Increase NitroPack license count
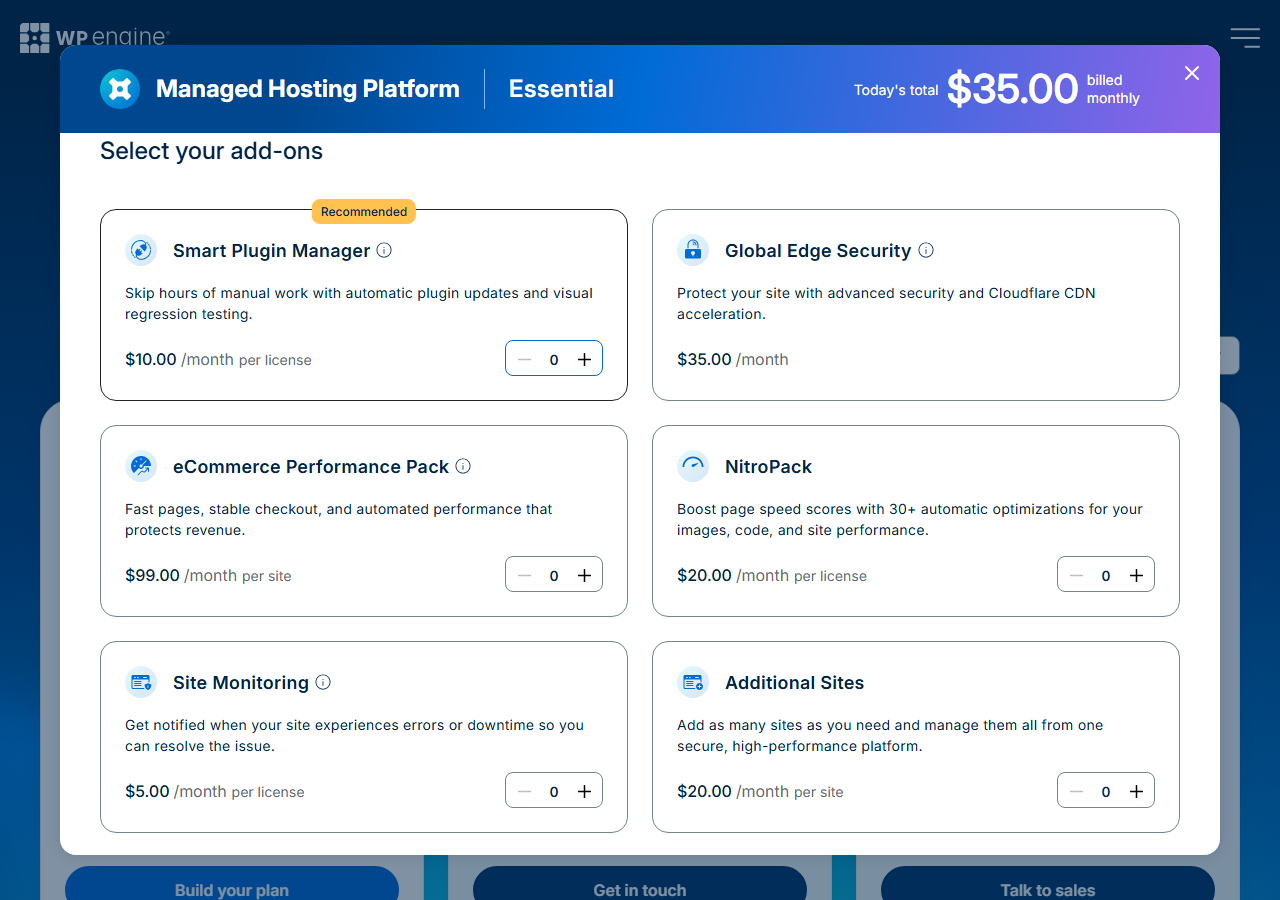Image resolution: width=1280 pixels, height=900 pixels. [1137, 575]
